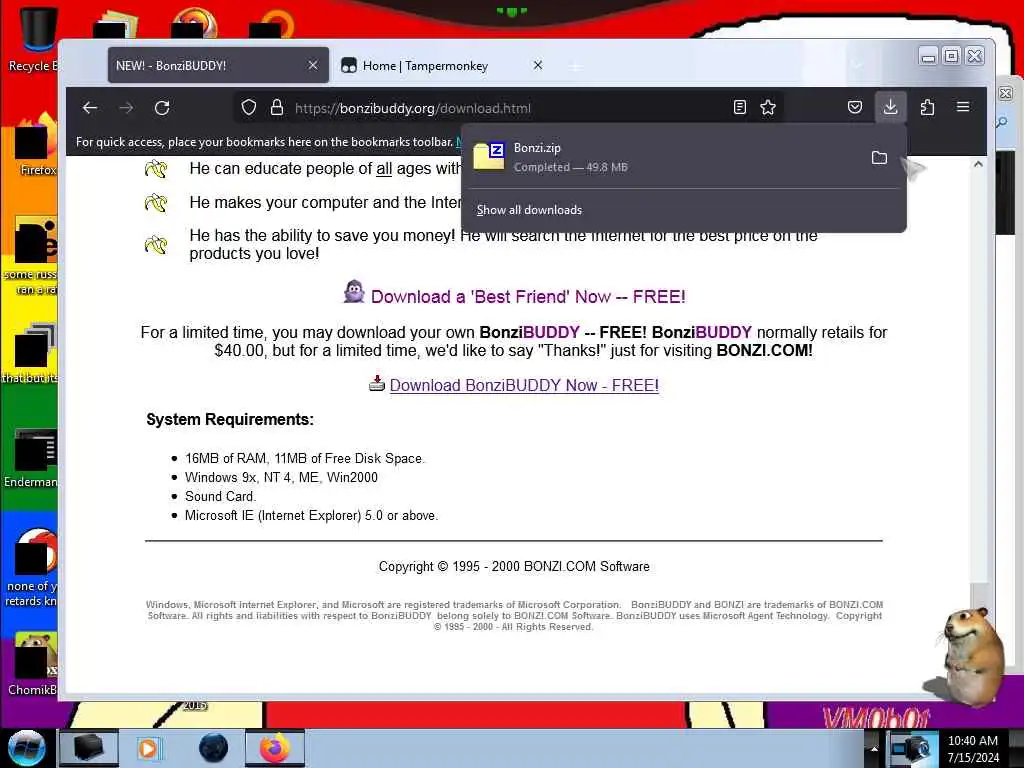Click the page scrollbar up arrow

coord(978,165)
